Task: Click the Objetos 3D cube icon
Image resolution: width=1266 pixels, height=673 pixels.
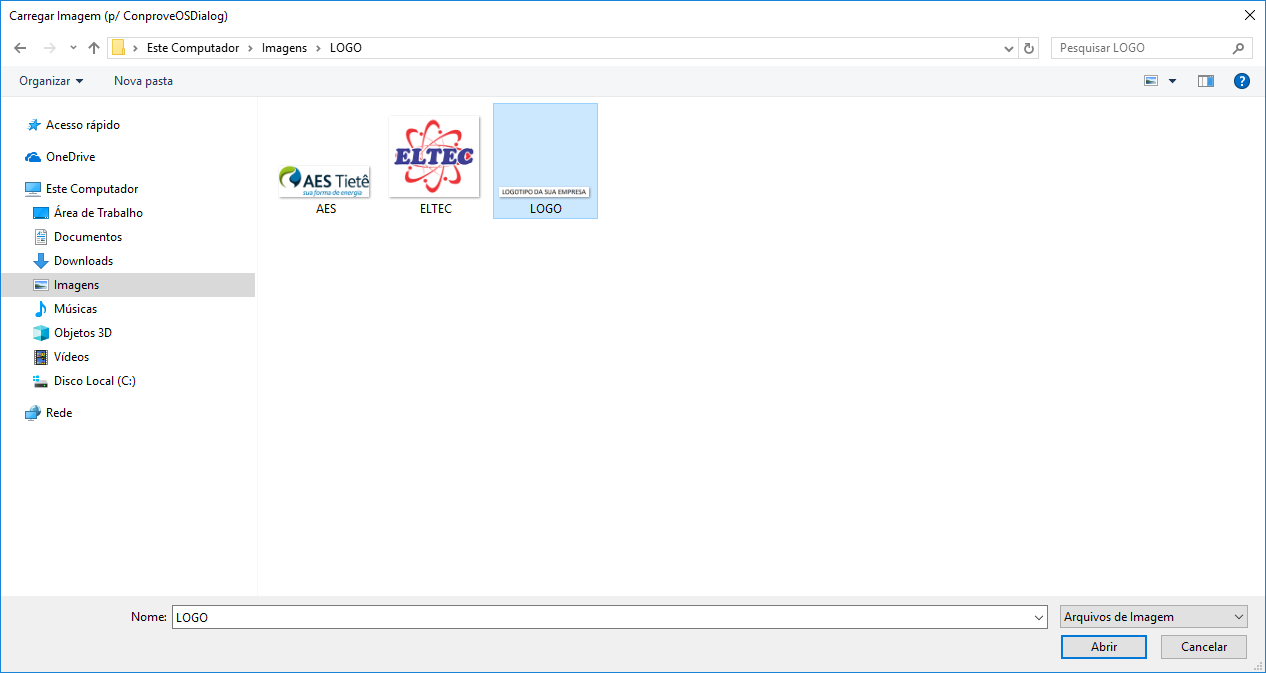Action: (x=41, y=333)
